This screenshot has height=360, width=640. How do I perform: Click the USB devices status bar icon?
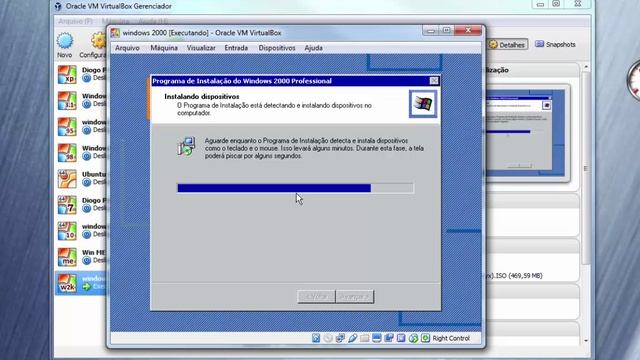pos(353,338)
